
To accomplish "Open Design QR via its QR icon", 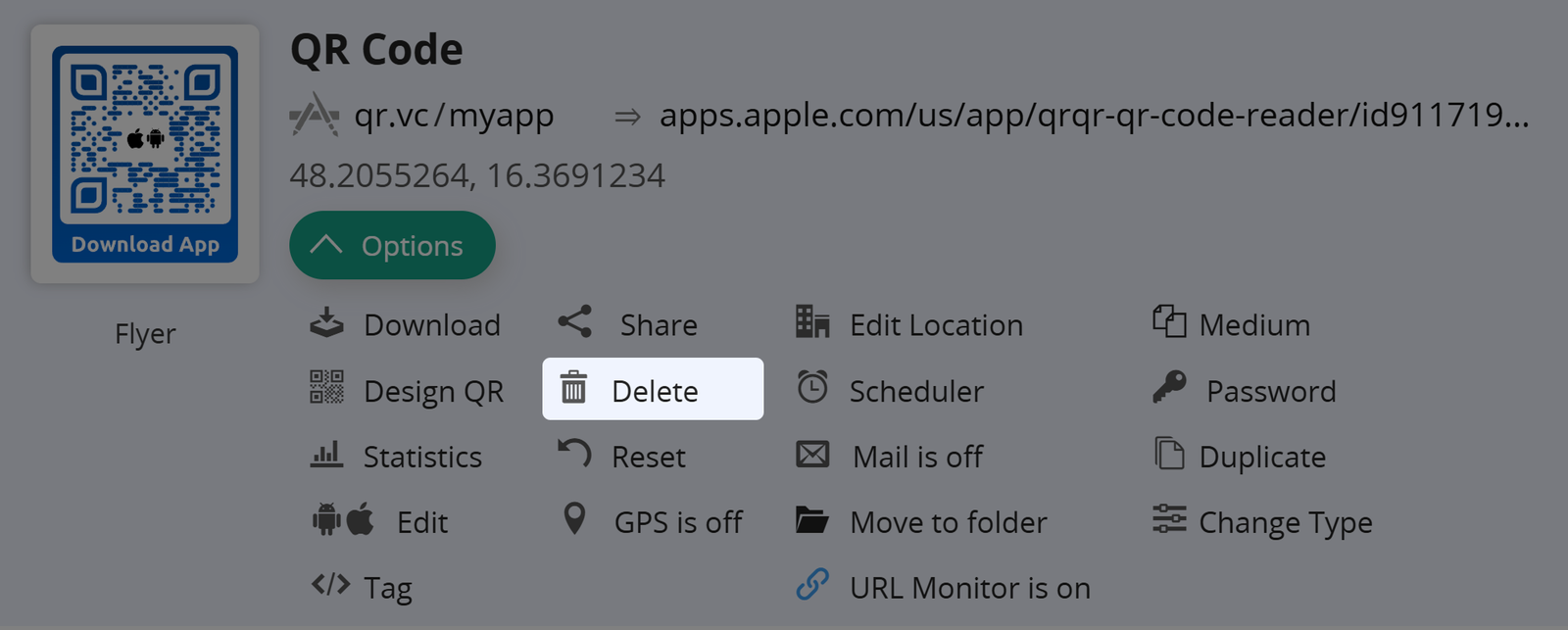I will pyautogui.click(x=326, y=388).
